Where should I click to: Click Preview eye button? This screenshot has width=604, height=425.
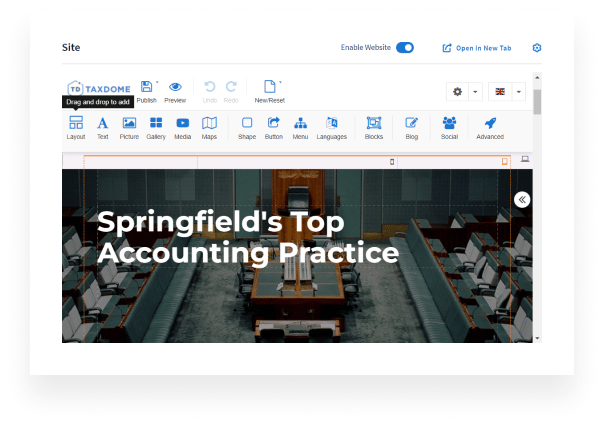pos(175,91)
